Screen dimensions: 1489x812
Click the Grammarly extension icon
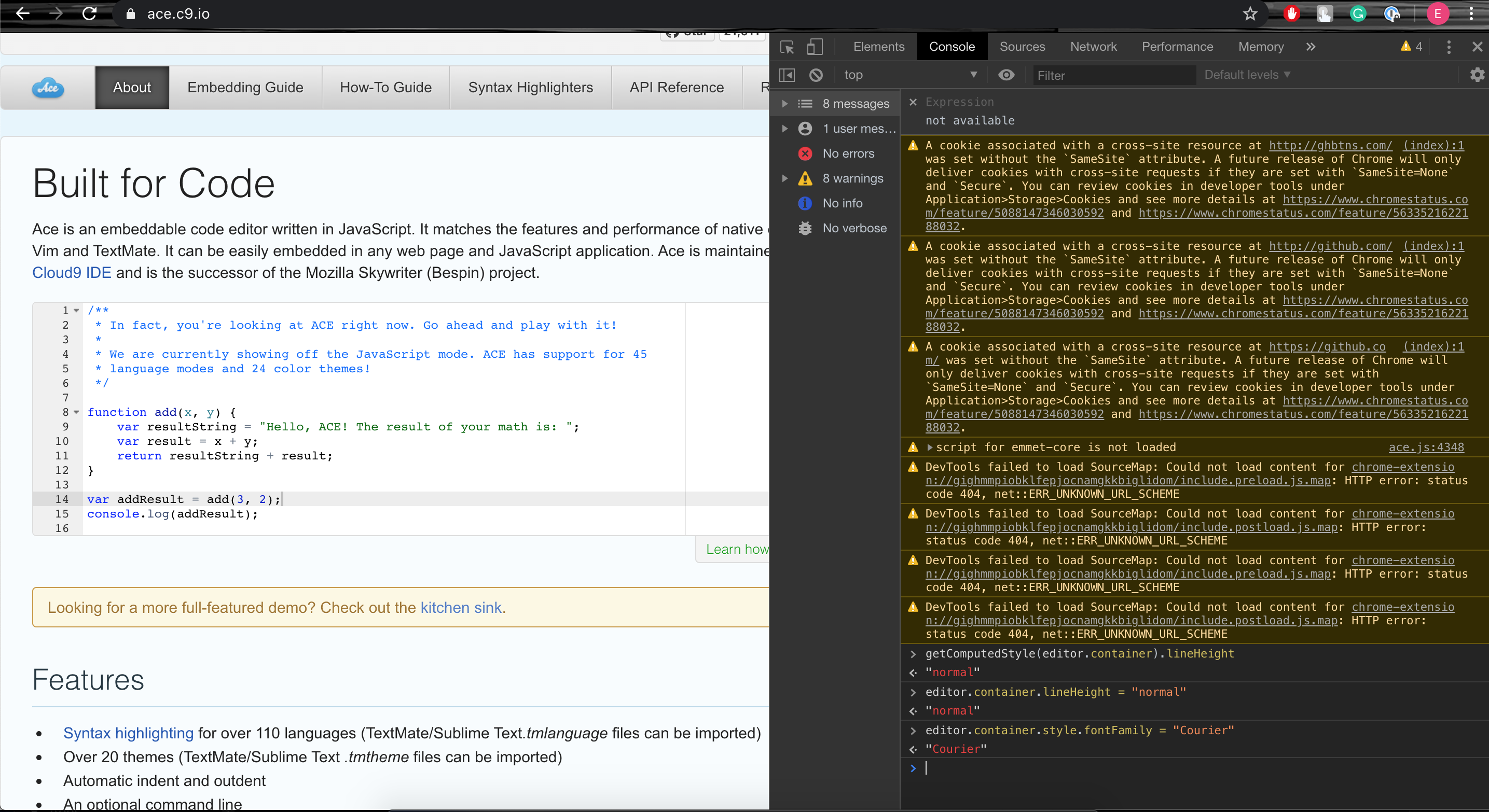click(x=1358, y=13)
